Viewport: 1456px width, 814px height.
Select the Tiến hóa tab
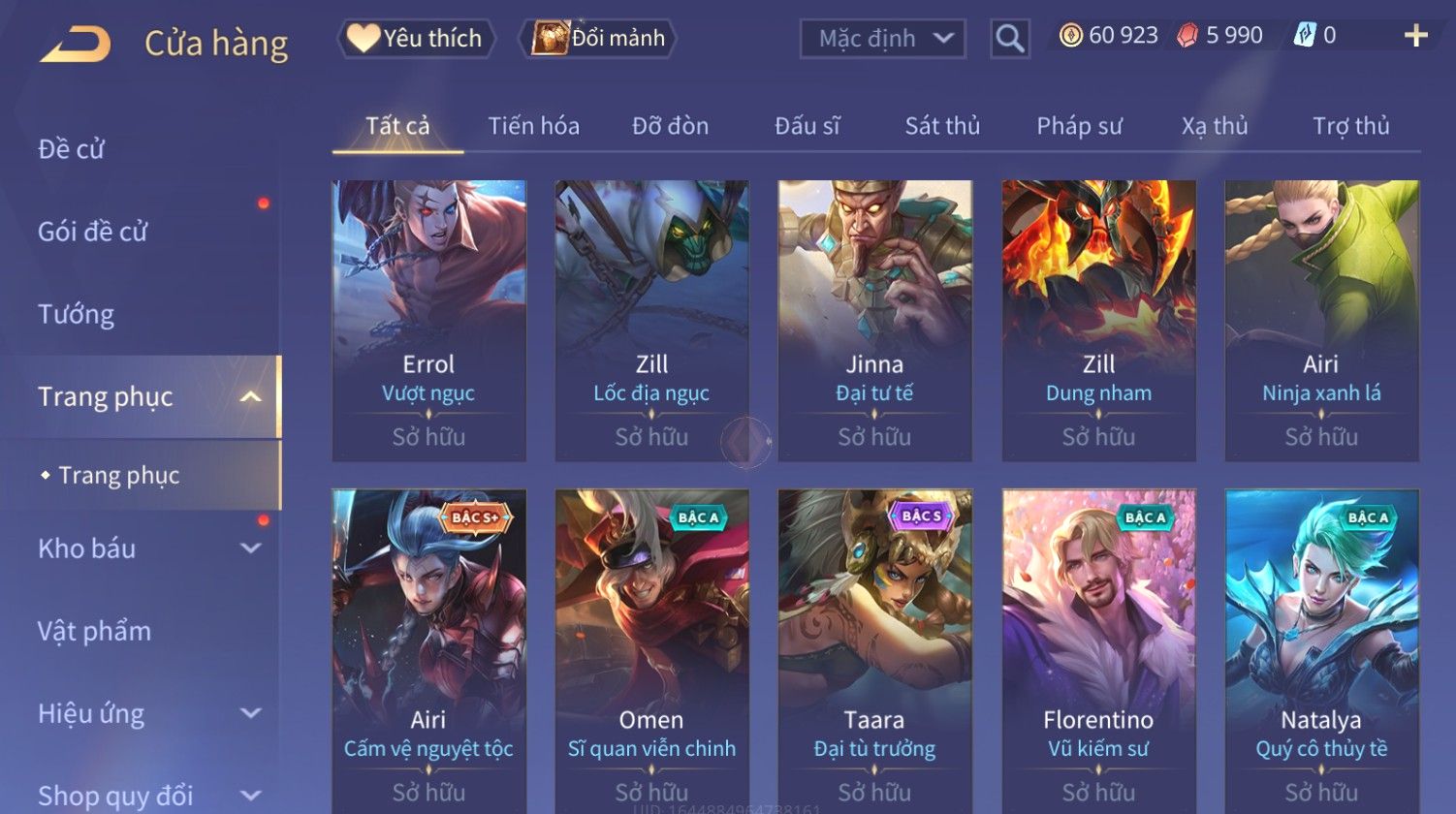pyautogui.click(x=533, y=126)
